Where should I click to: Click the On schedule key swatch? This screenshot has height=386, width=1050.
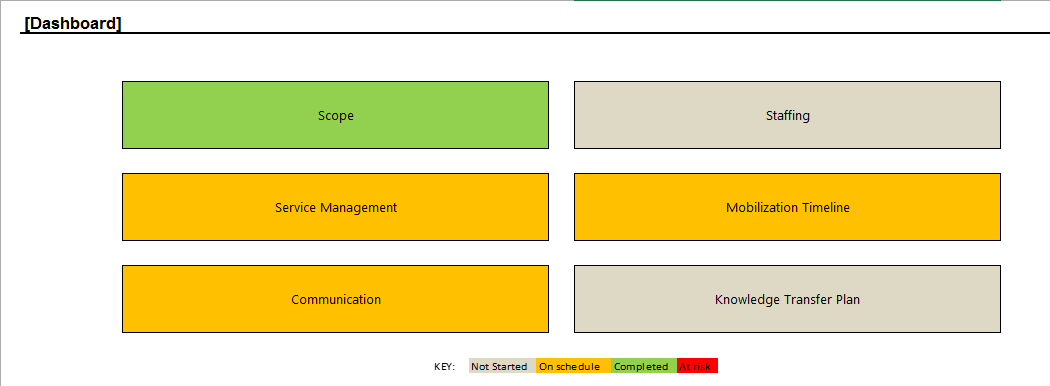[x=573, y=366]
